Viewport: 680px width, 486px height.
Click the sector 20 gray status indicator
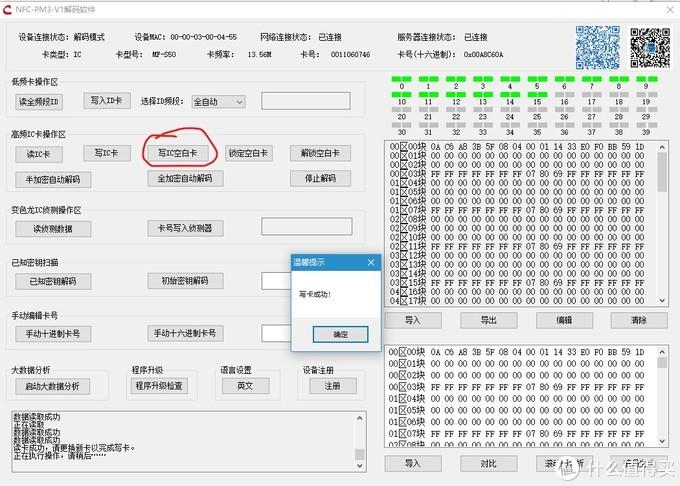pyautogui.click(x=402, y=110)
